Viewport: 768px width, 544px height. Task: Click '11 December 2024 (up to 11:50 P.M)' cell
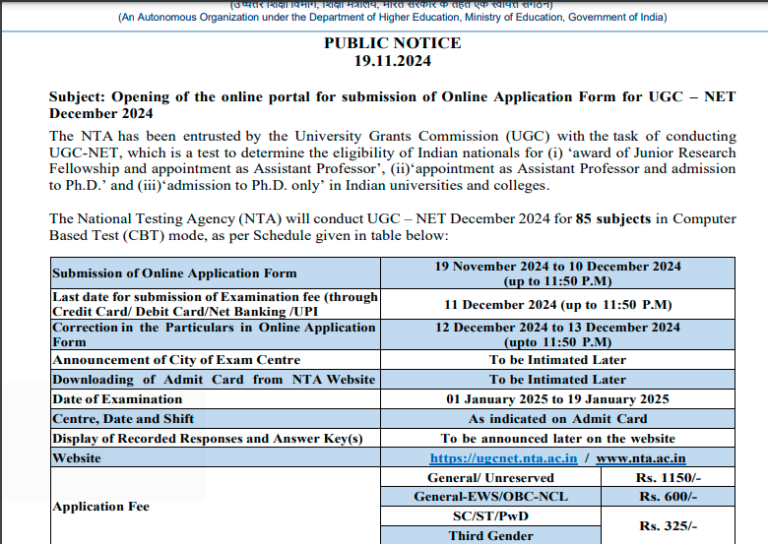click(558, 304)
